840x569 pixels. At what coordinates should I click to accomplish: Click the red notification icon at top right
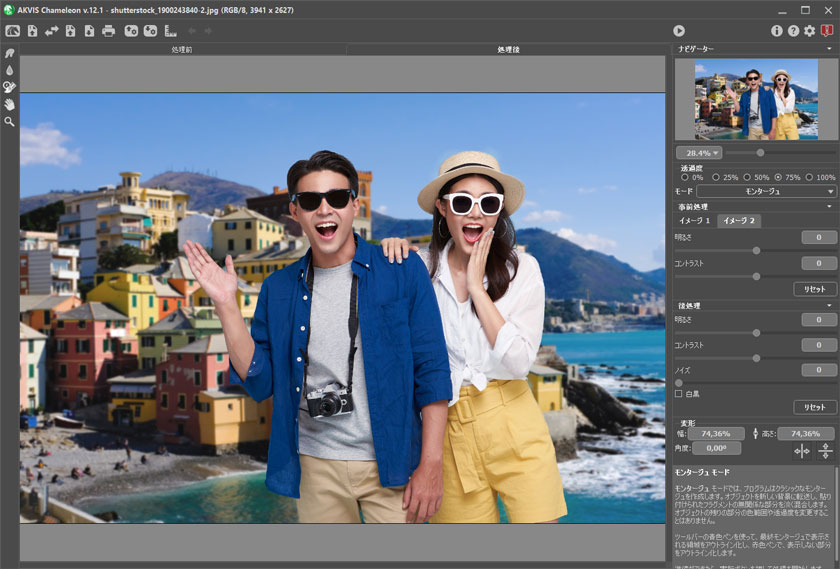[827, 31]
